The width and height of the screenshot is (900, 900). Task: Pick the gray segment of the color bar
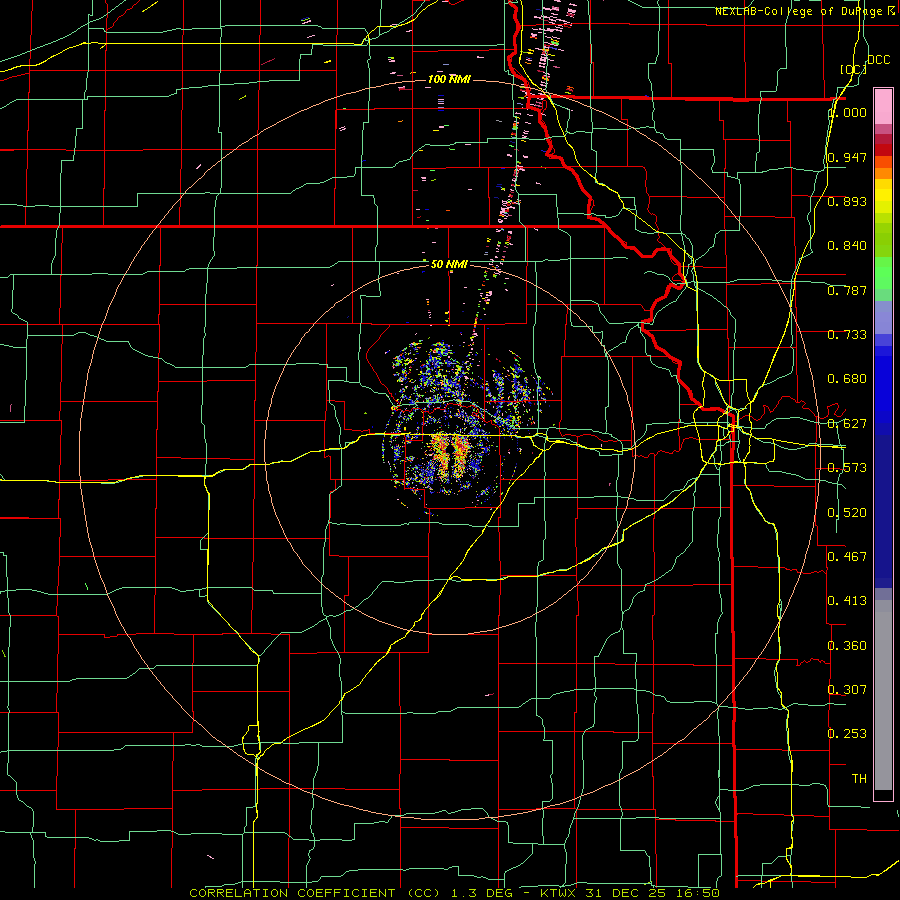pyautogui.click(x=883, y=695)
